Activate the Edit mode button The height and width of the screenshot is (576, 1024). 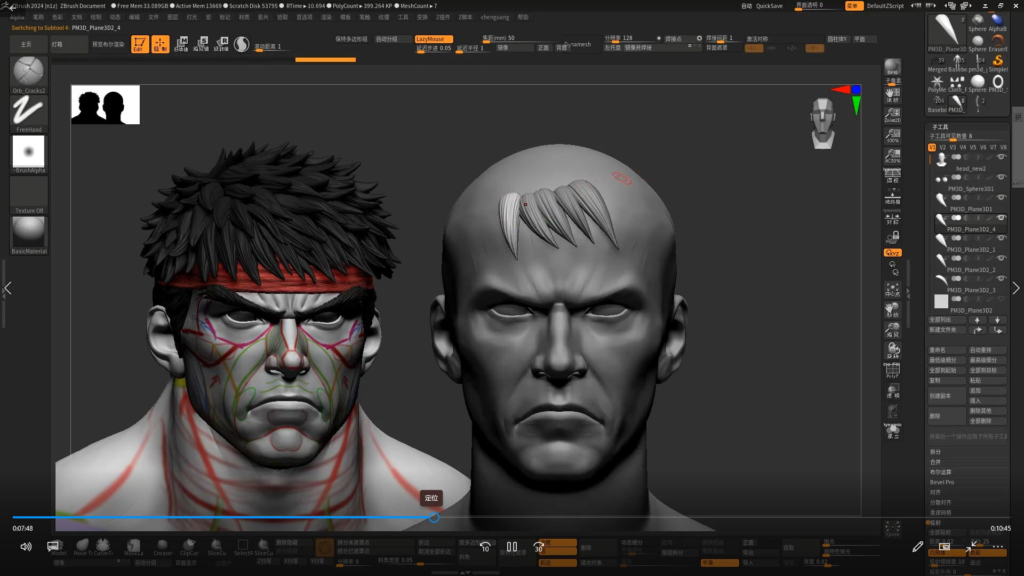(140, 44)
